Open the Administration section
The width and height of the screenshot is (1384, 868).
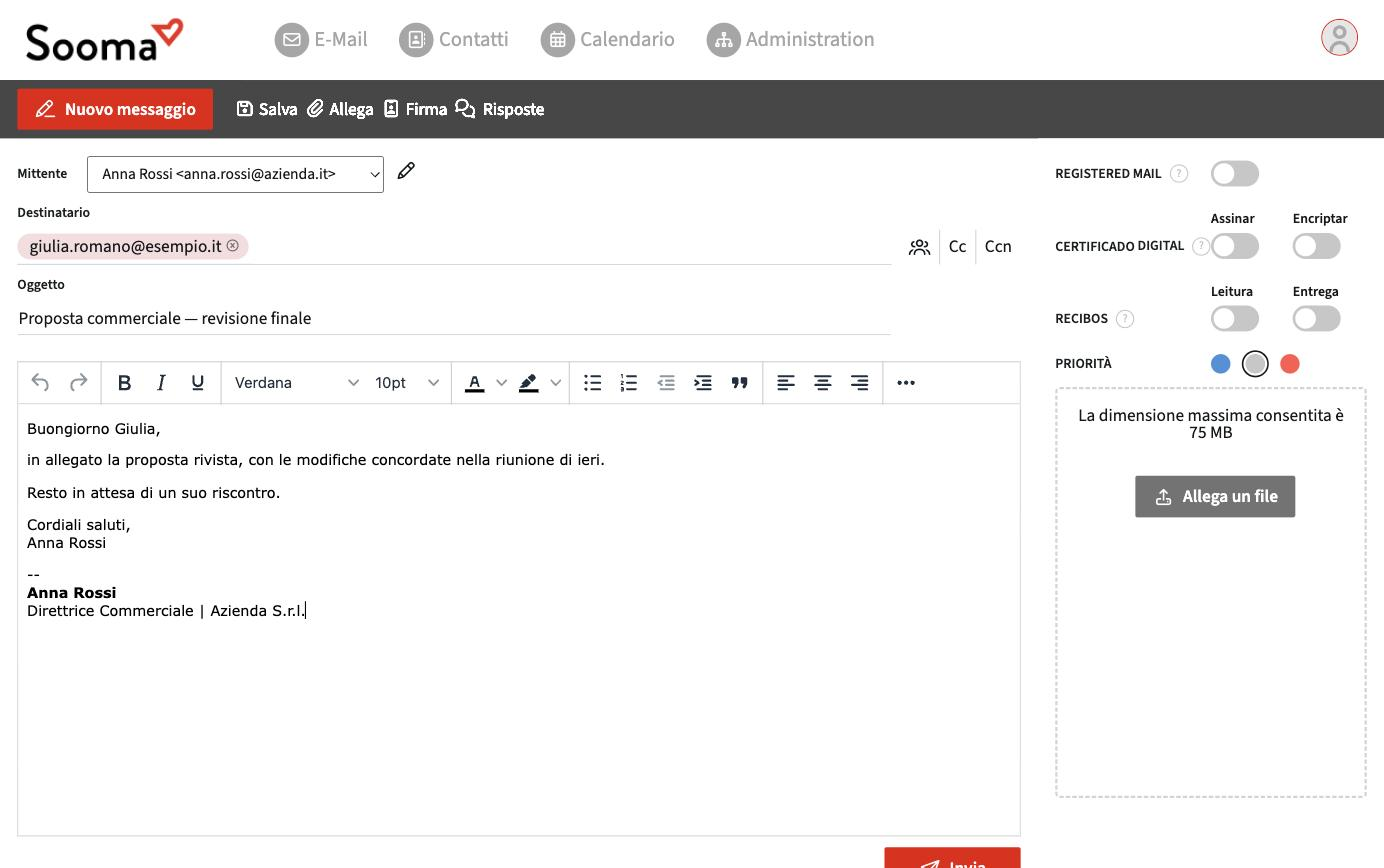click(x=791, y=39)
